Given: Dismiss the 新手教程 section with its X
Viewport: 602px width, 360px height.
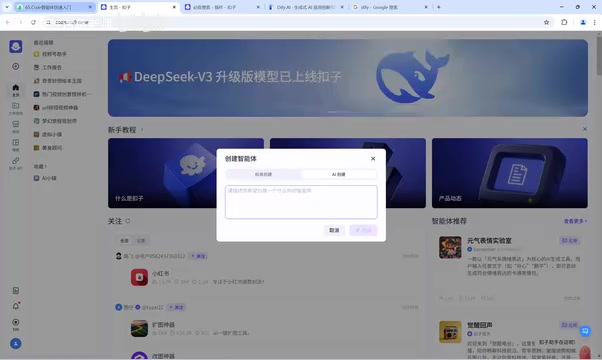Looking at the screenshot, I should [585, 129].
